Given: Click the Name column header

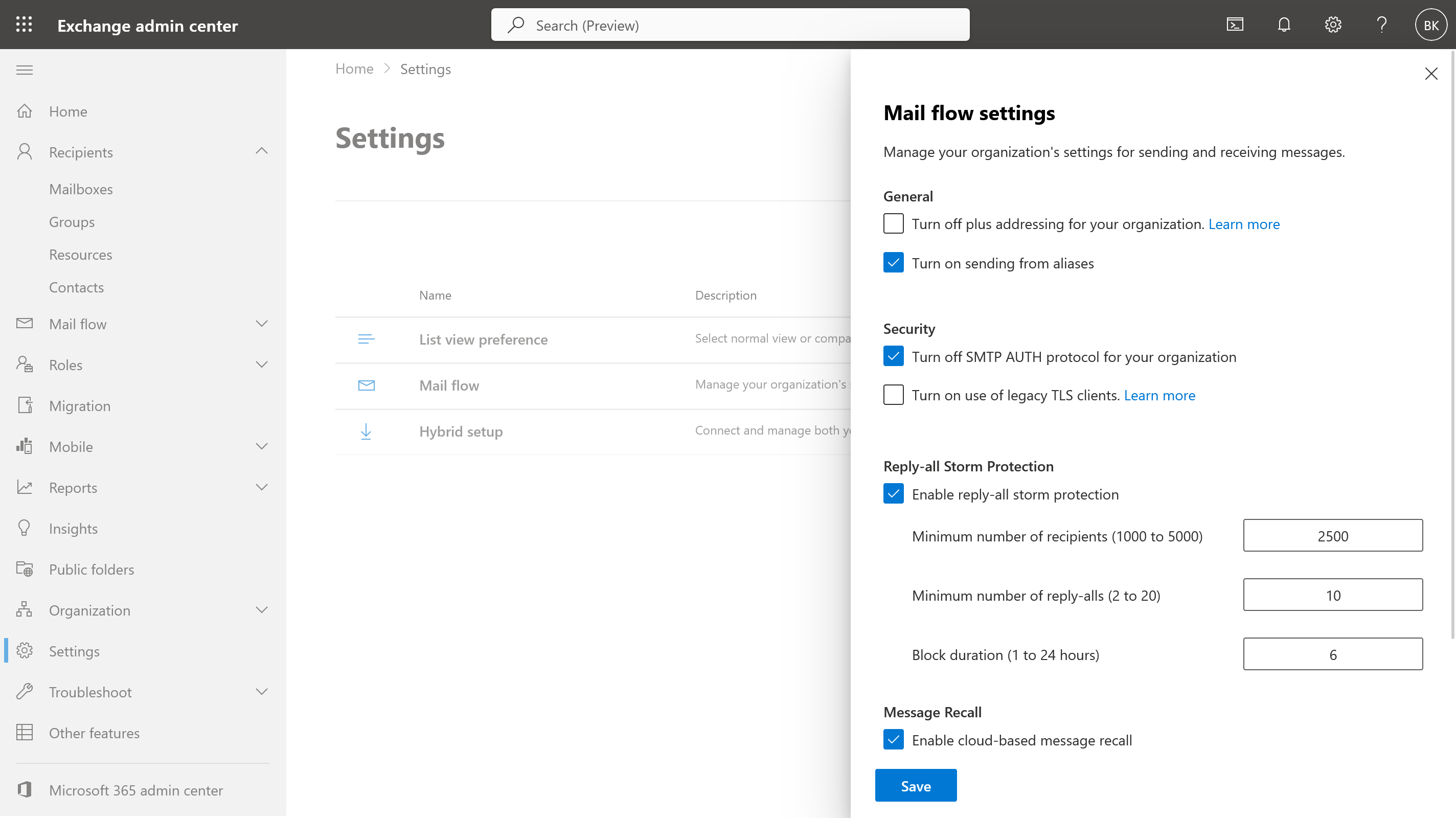Looking at the screenshot, I should coord(435,295).
